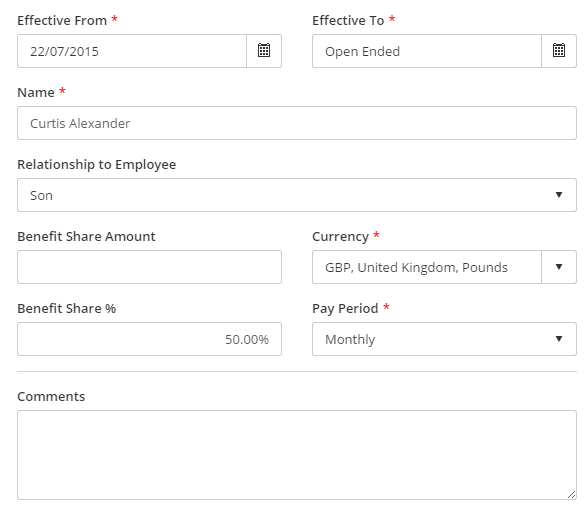Click the Open Ended date field

pos(427,51)
